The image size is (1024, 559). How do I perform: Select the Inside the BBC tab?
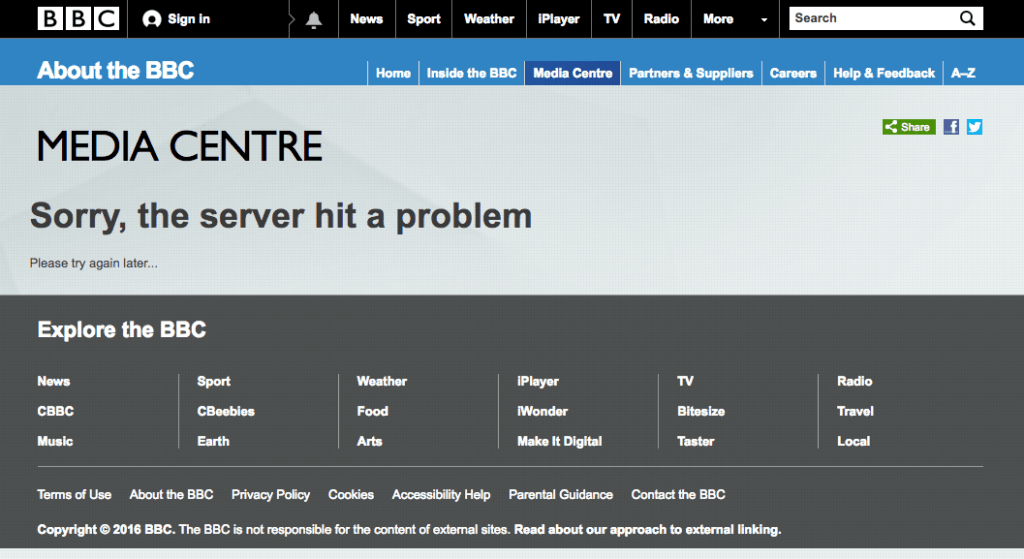[x=472, y=73]
